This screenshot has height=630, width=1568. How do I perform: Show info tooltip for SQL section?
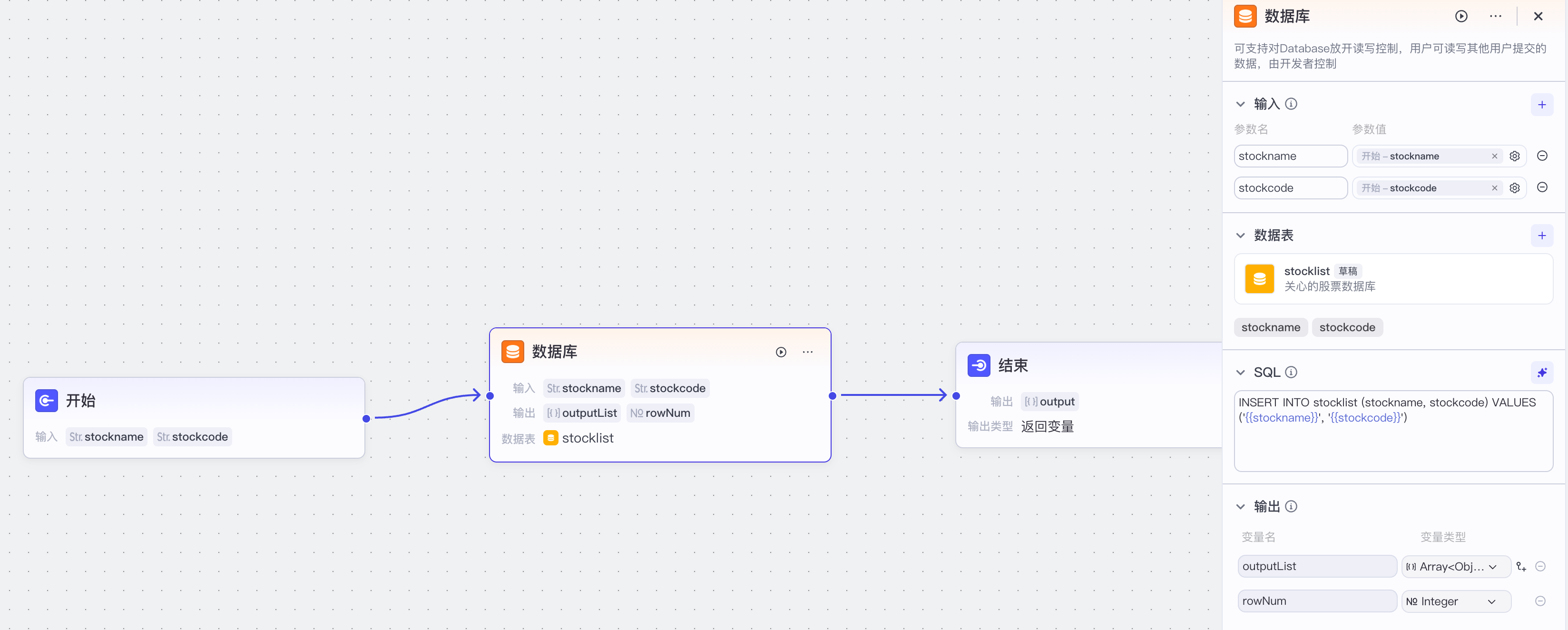point(1291,372)
